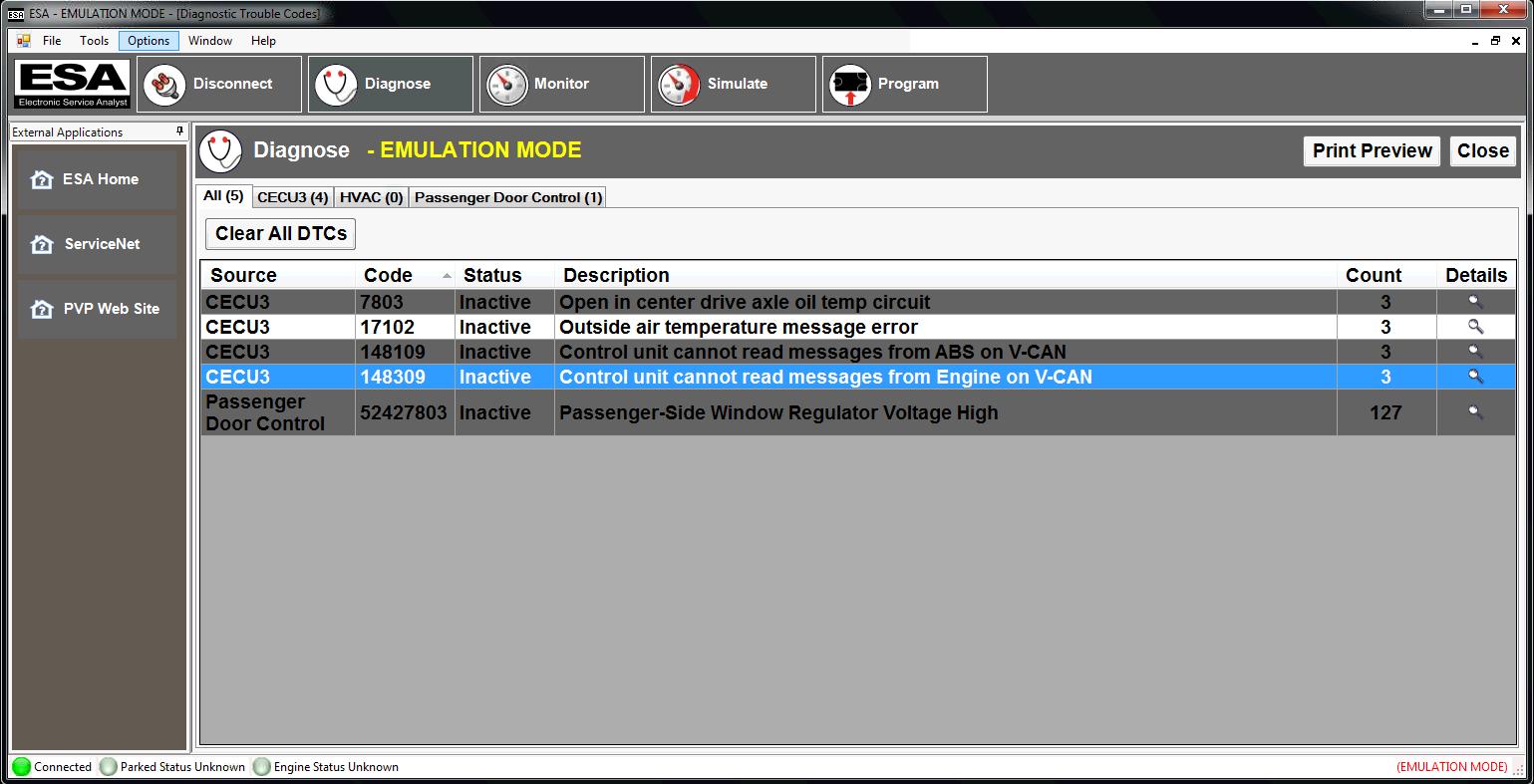Screen dimensions: 1534x784
Task: Switch to the HVAC (0) tab
Action: tap(371, 197)
